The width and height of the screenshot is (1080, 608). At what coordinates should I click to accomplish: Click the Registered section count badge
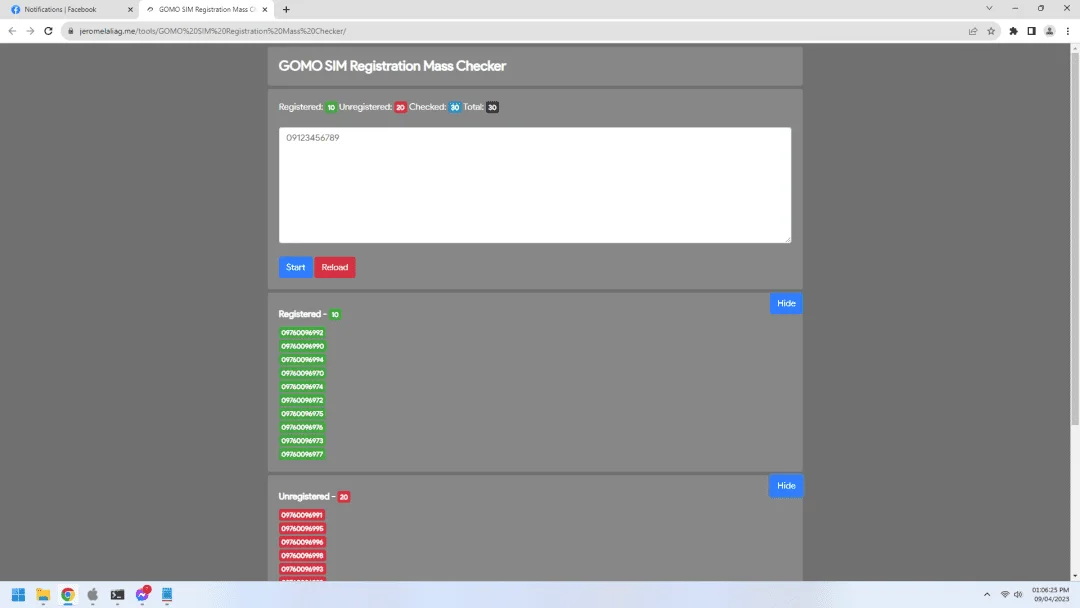(335, 315)
